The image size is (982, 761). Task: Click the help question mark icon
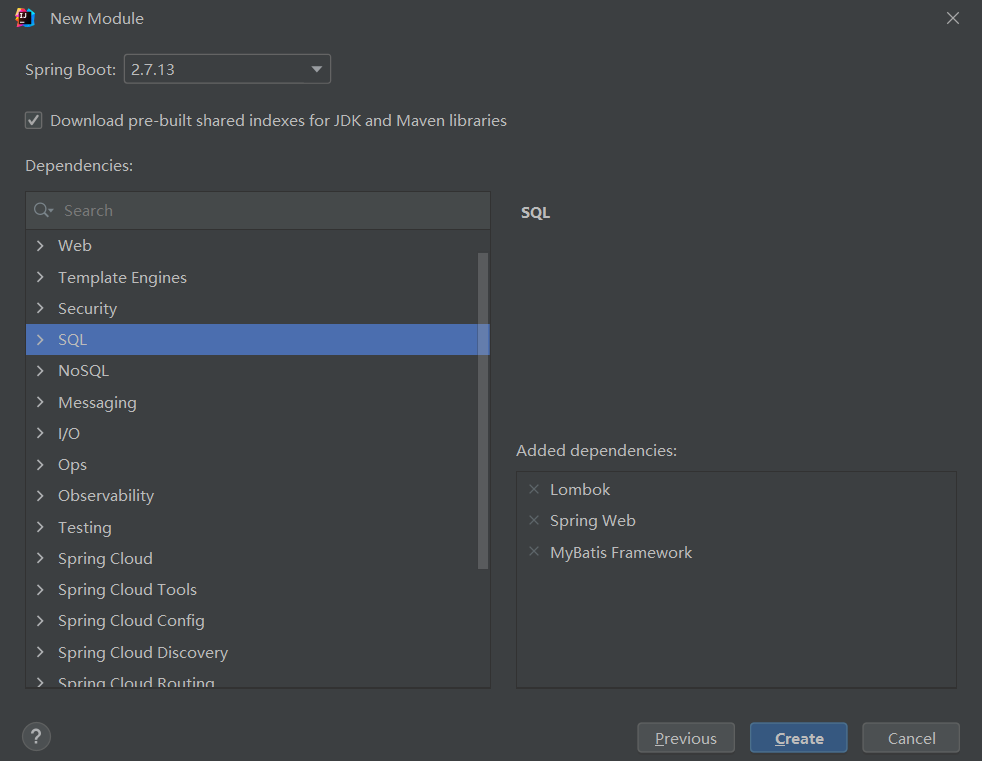[36, 738]
